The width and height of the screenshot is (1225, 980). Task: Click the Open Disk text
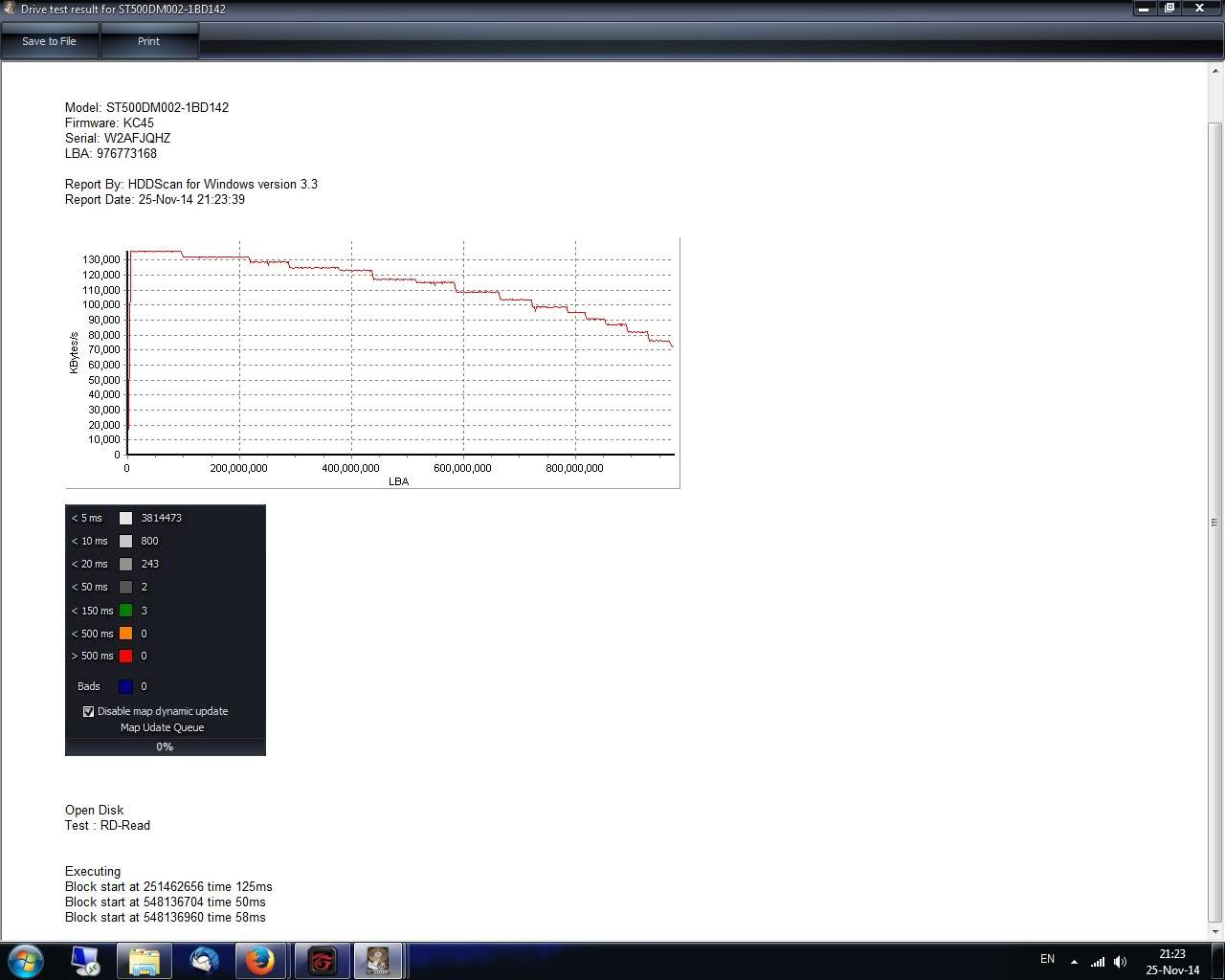click(x=94, y=810)
